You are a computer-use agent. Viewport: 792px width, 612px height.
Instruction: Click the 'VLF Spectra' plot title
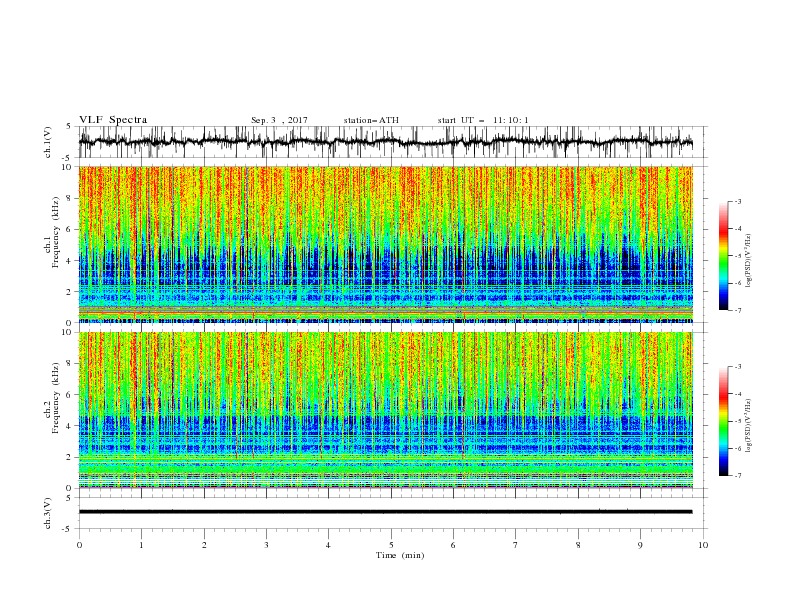(x=113, y=120)
